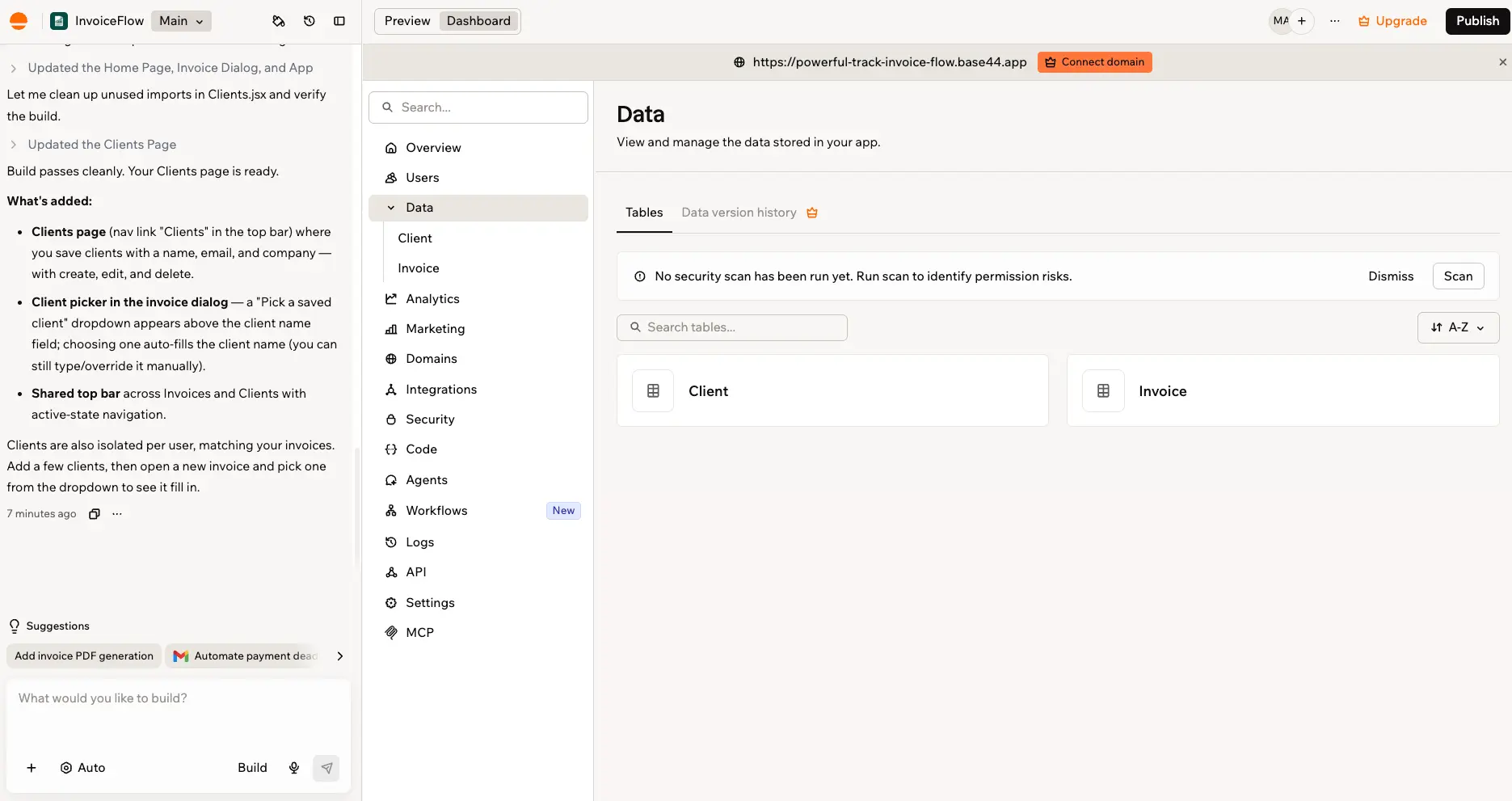1512x801 pixels.
Task: Open Overview in the sidebar
Action: [478, 148]
